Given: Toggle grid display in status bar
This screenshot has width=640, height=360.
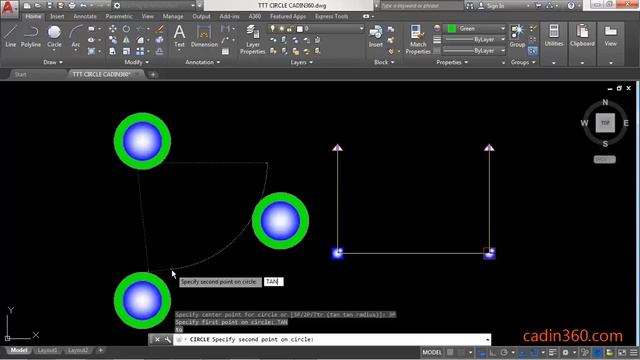Looking at the screenshot, I should click(450, 352).
